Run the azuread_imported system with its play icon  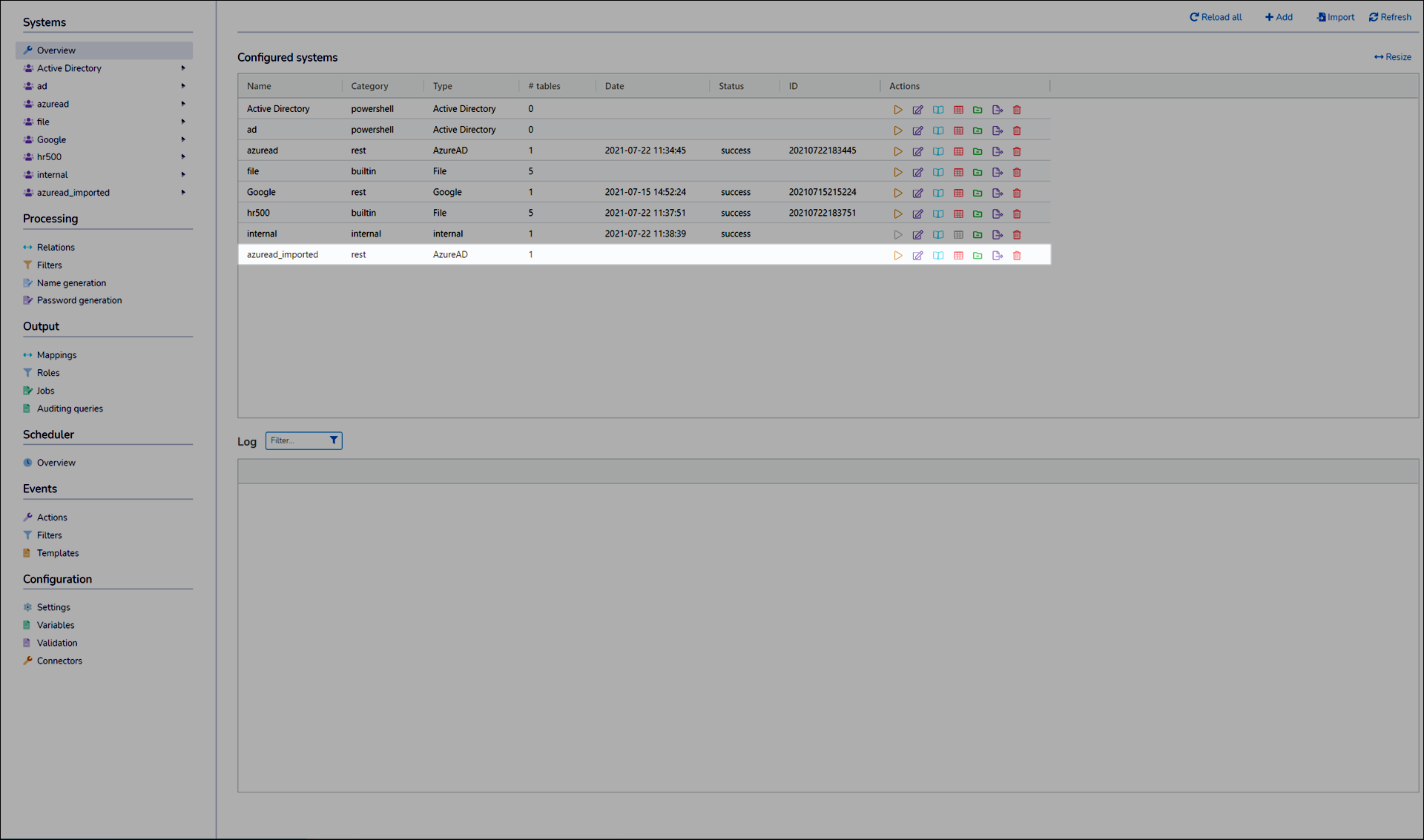click(x=897, y=255)
